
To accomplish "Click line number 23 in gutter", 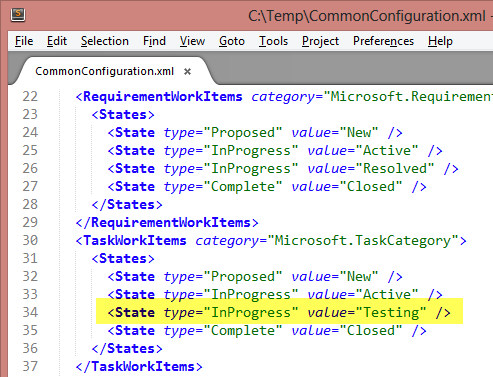I will pyautogui.click(x=30, y=115).
